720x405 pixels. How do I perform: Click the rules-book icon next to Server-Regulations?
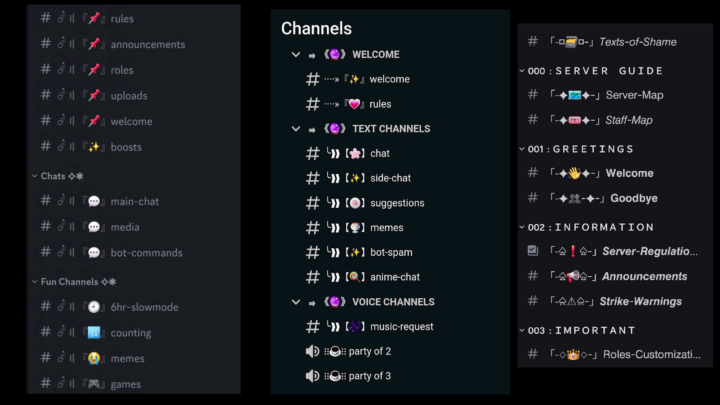tap(533, 251)
